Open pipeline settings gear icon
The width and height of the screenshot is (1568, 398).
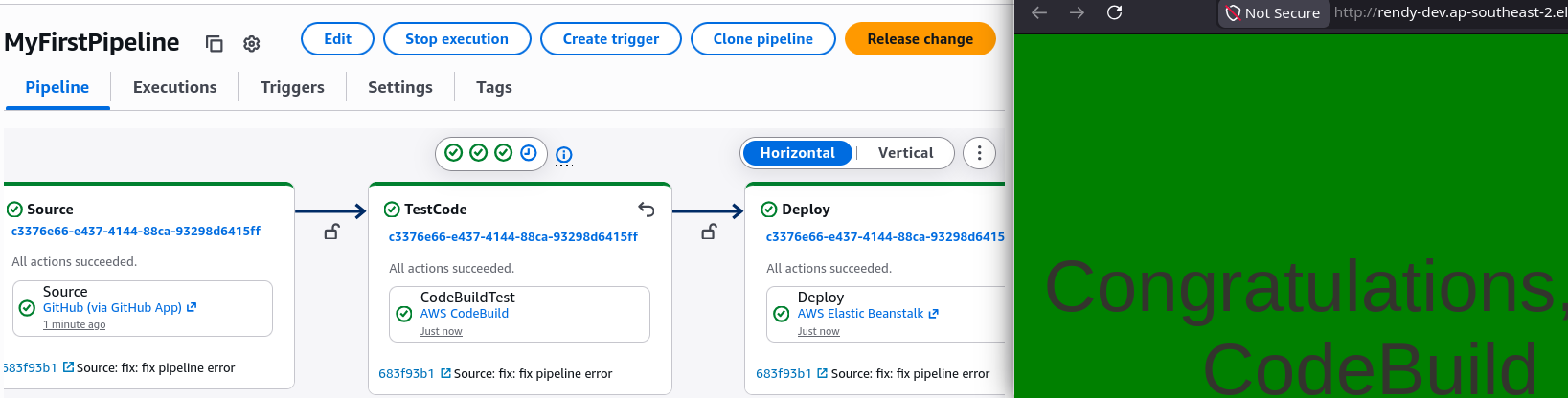(252, 44)
